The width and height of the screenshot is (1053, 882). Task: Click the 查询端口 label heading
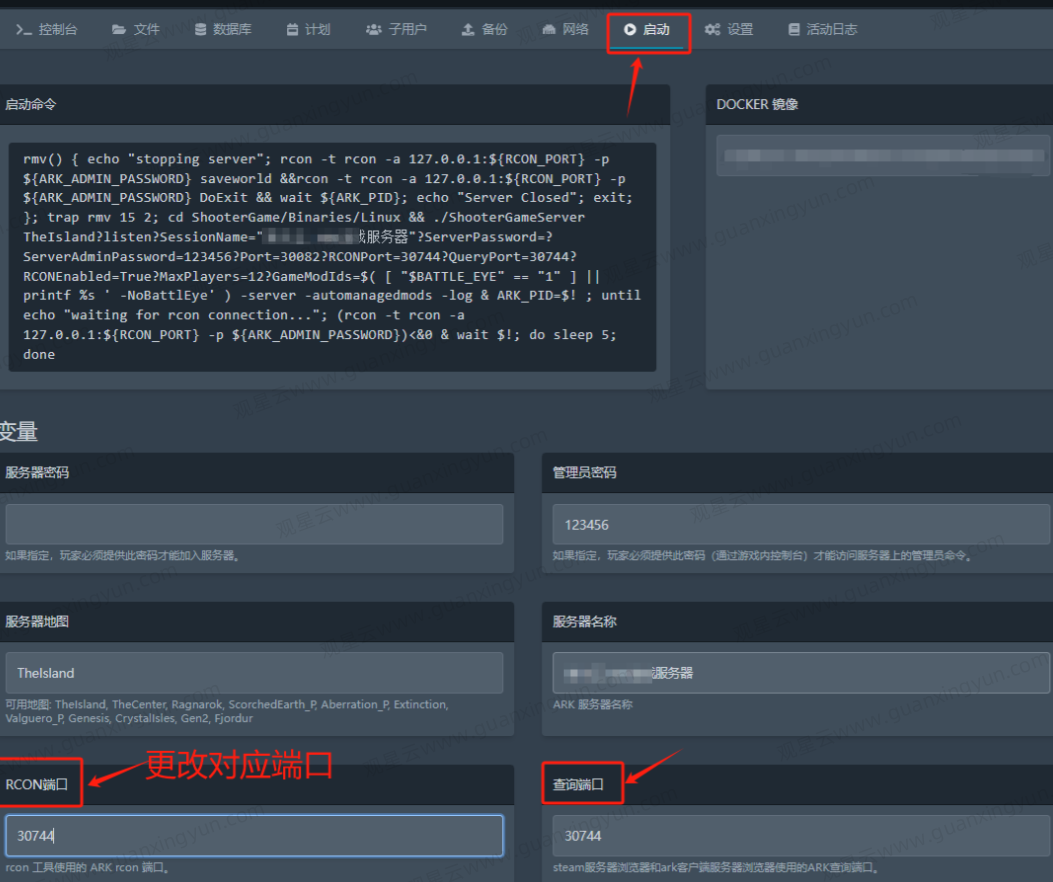click(579, 785)
